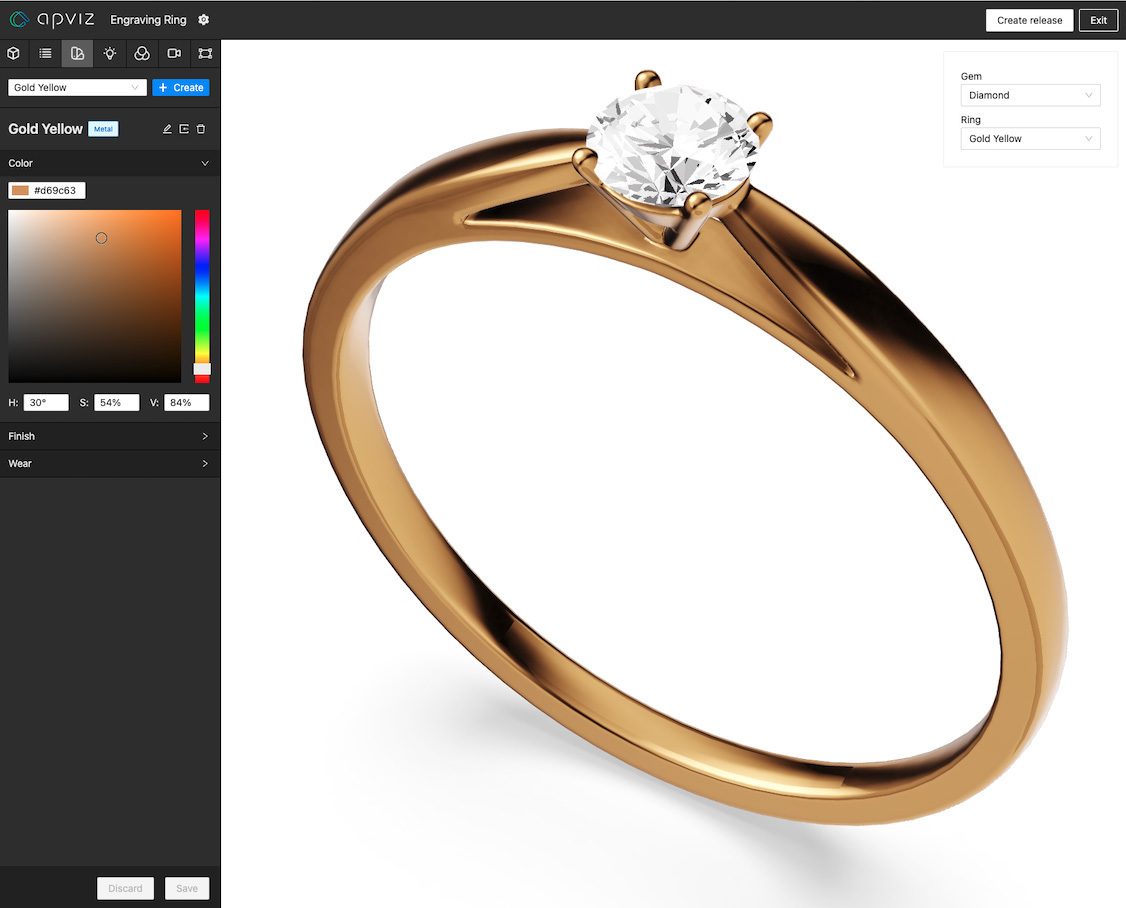The height and width of the screenshot is (908, 1126).
Task: Open the layers list panel icon
Action: [x=45, y=53]
